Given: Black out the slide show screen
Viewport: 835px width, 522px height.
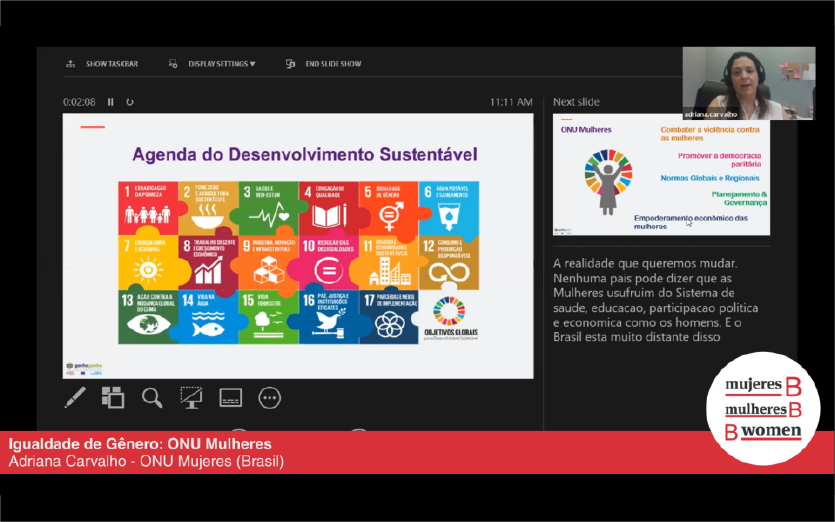Looking at the screenshot, I should 191,397.
